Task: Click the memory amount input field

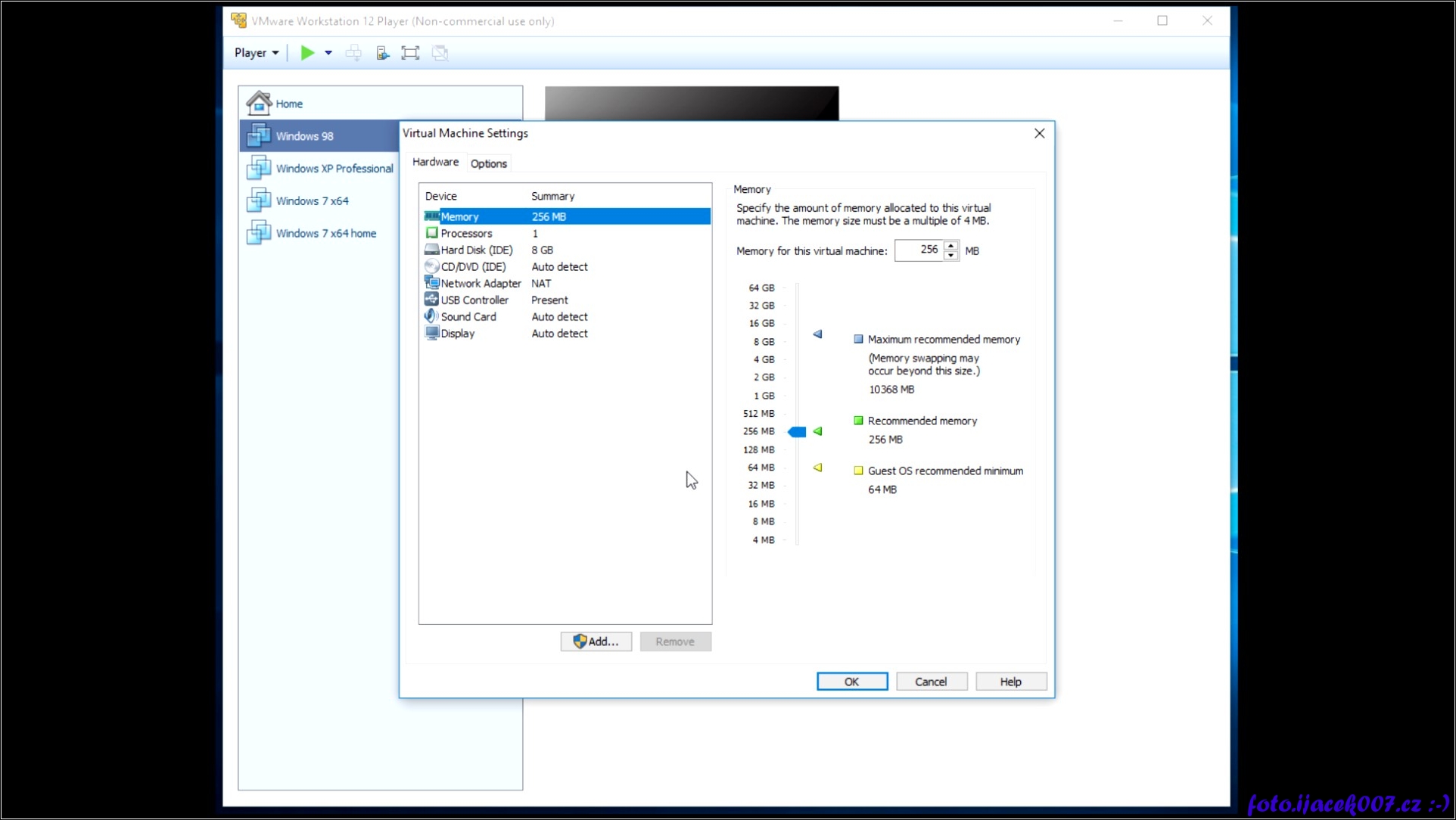Action: (x=918, y=250)
